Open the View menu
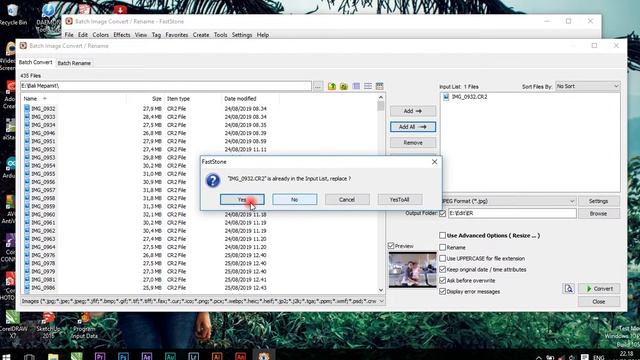Image resolution: width=640 pixels, height=360 pixels. (141, 35)
